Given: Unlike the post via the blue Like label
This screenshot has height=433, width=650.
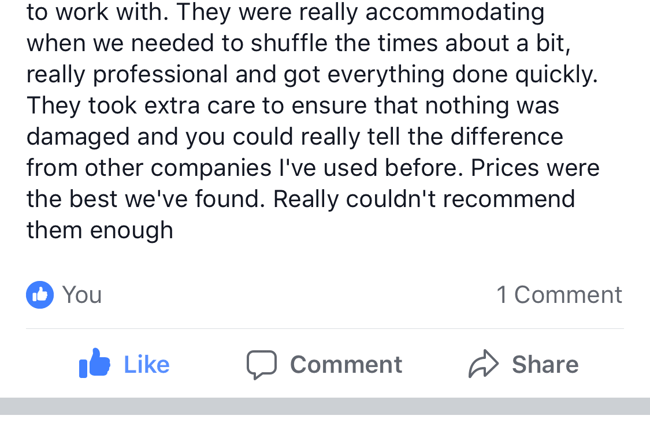Looking at the screenshot, I should pyautogui.click(x=147, y=365).
